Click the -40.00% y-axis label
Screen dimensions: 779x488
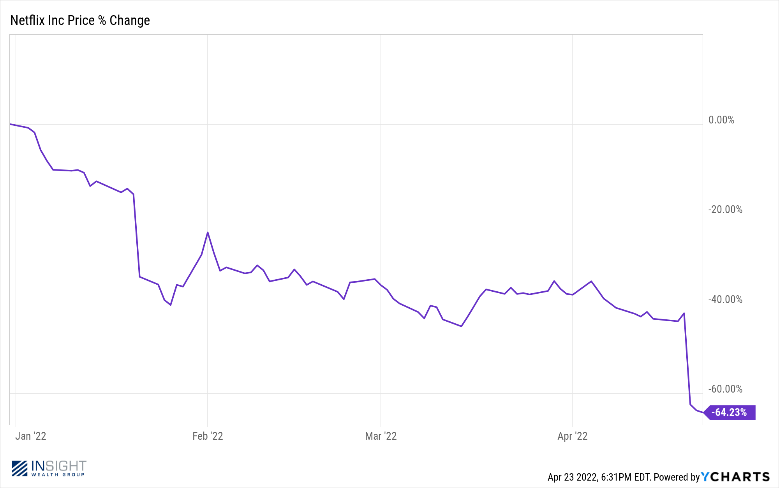coord(725,299)
